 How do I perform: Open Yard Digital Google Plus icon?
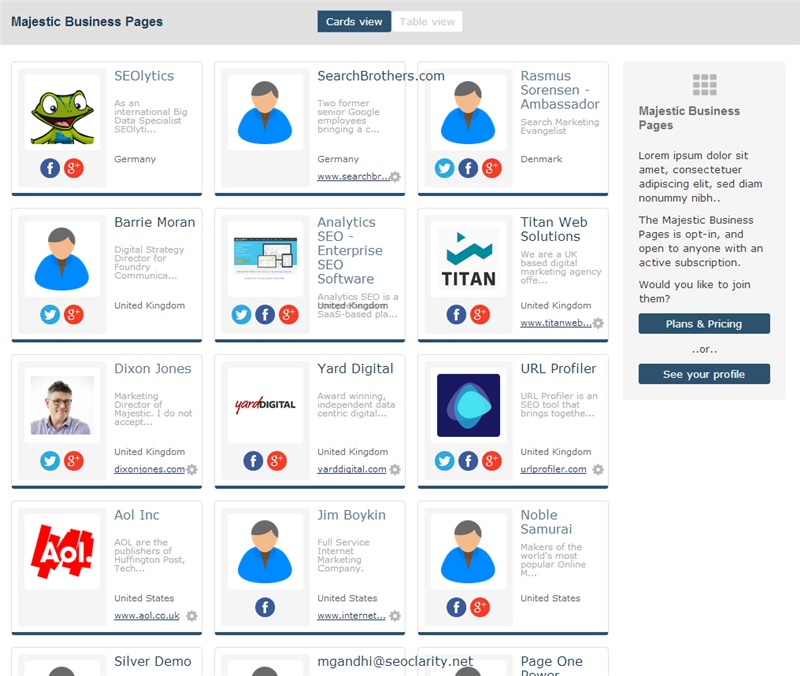pos(277,461)
